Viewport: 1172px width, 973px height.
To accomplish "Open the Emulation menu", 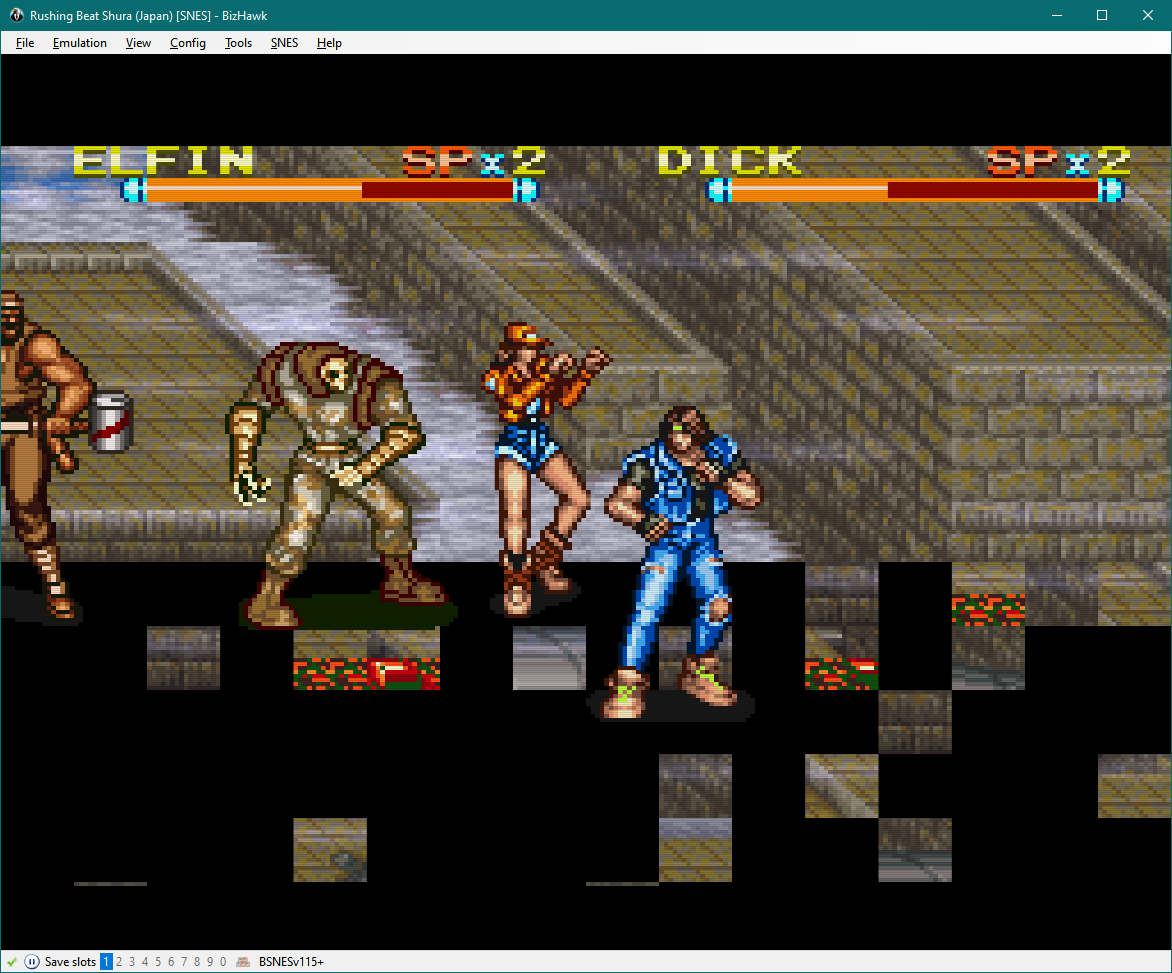I will (x=79, y=42).
